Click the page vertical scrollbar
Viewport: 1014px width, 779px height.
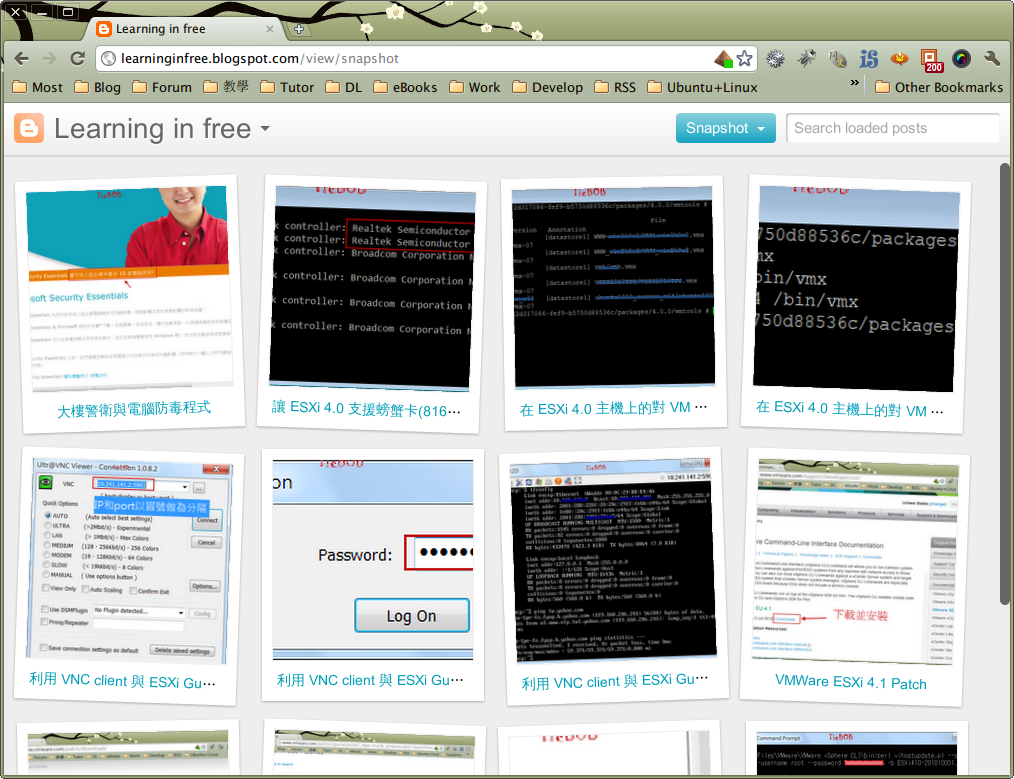coord(1005,383)
